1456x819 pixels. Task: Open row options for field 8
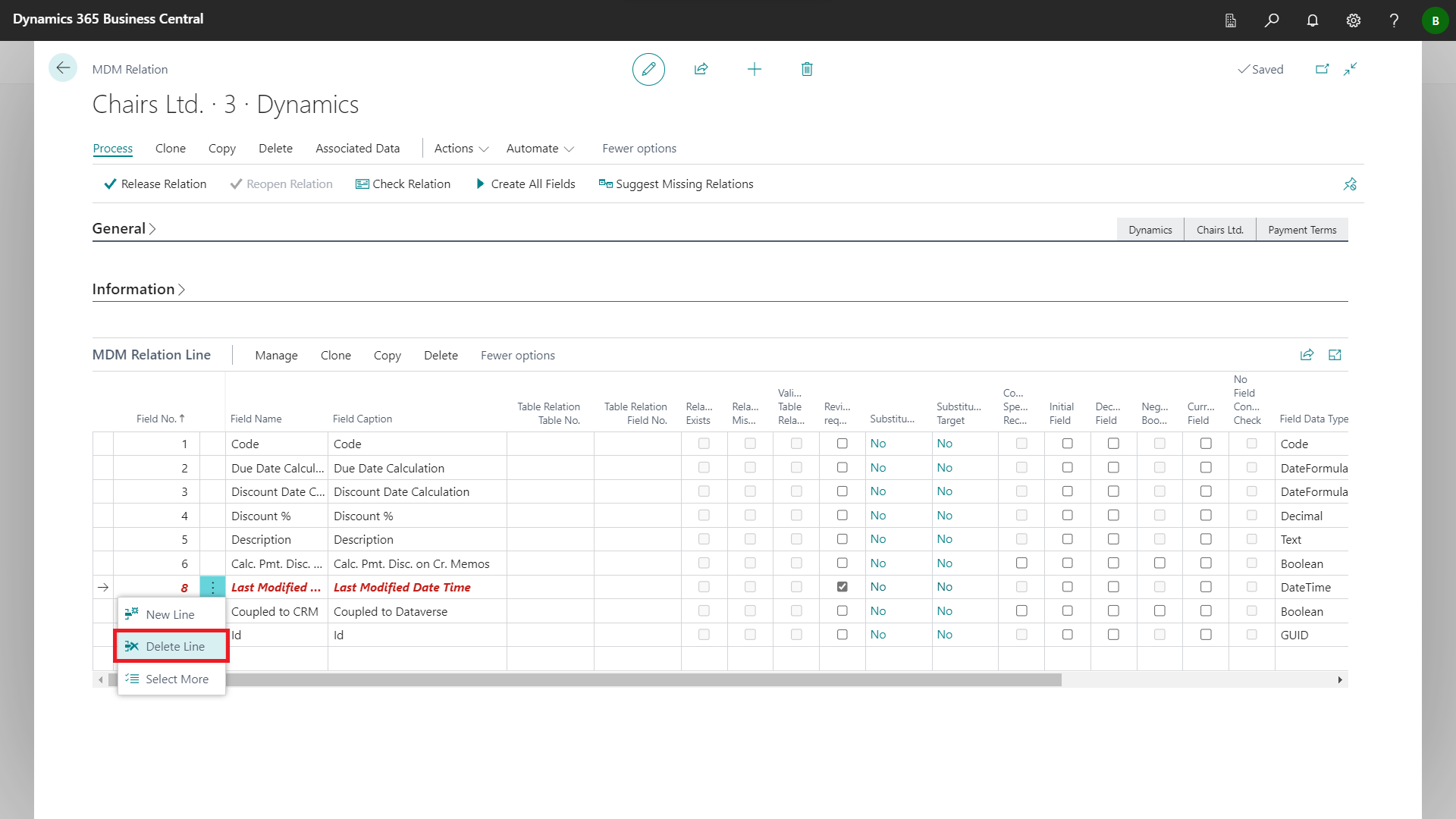tap(213, 587)
